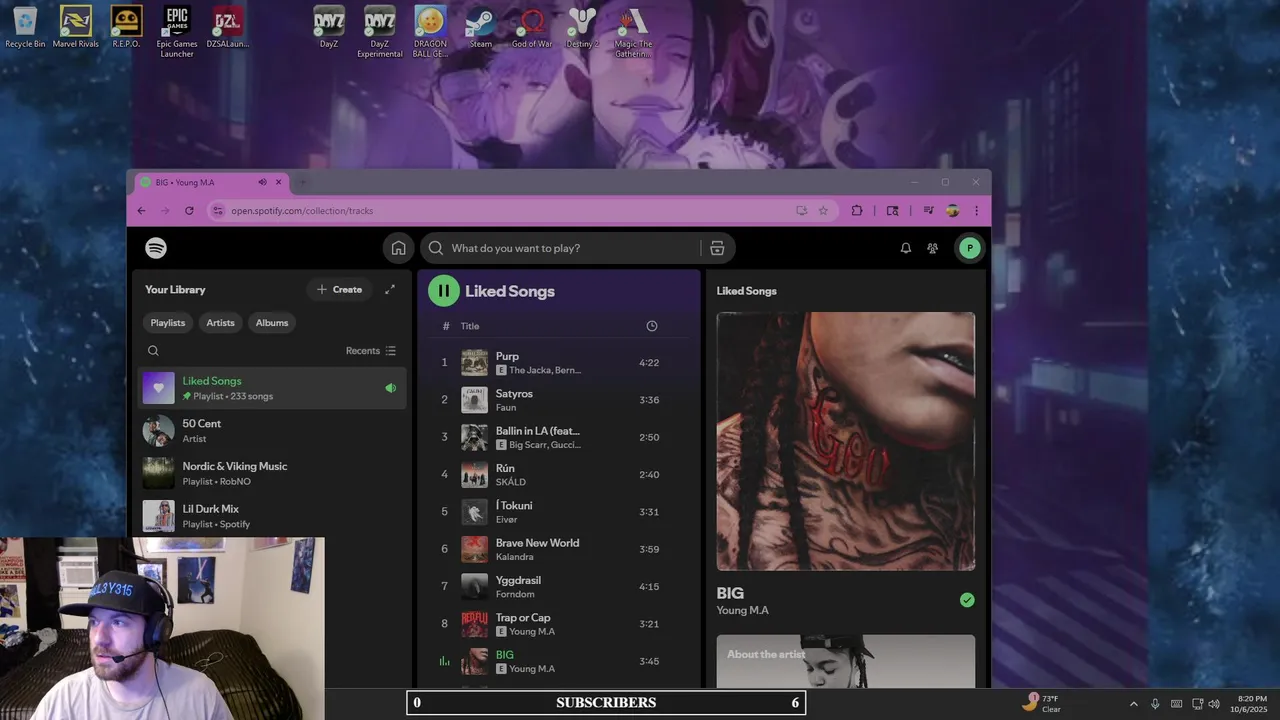Search in Your Library magnifier icon

[153, 351]
